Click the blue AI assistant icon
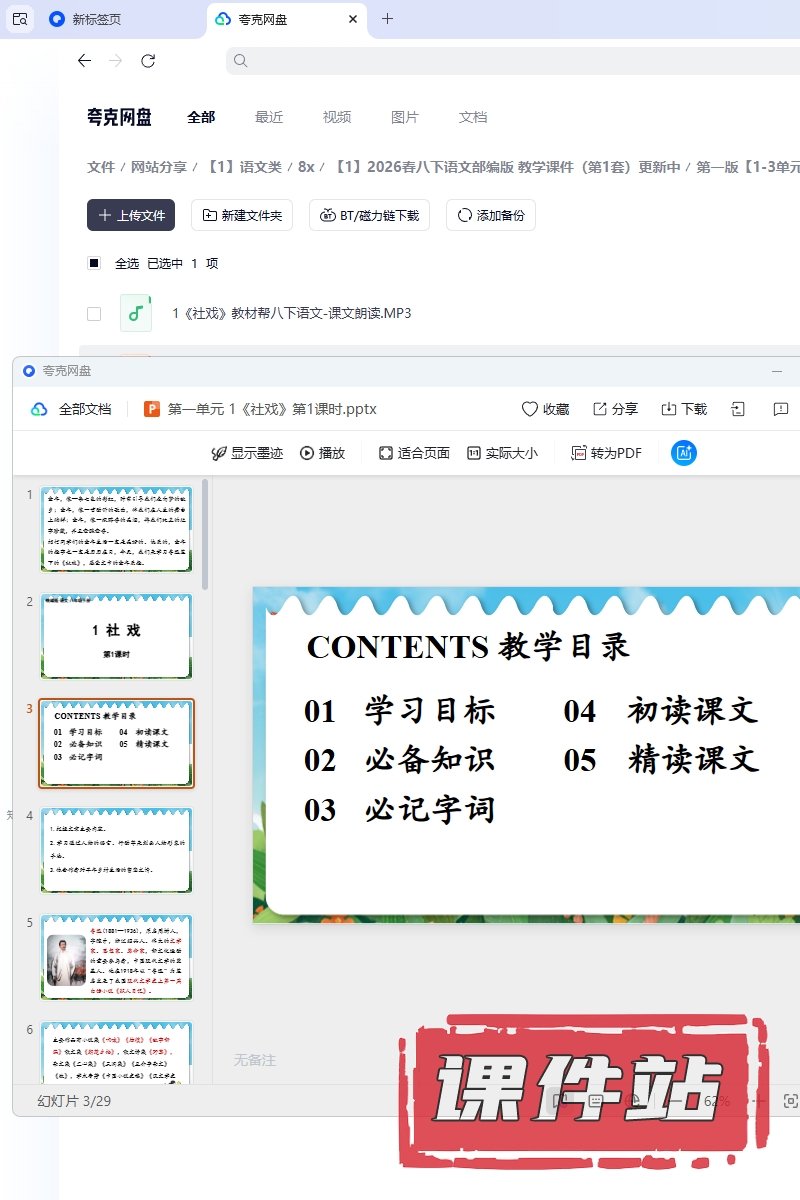The width and height of the screenshot is (800, 1200). (684, 453)
